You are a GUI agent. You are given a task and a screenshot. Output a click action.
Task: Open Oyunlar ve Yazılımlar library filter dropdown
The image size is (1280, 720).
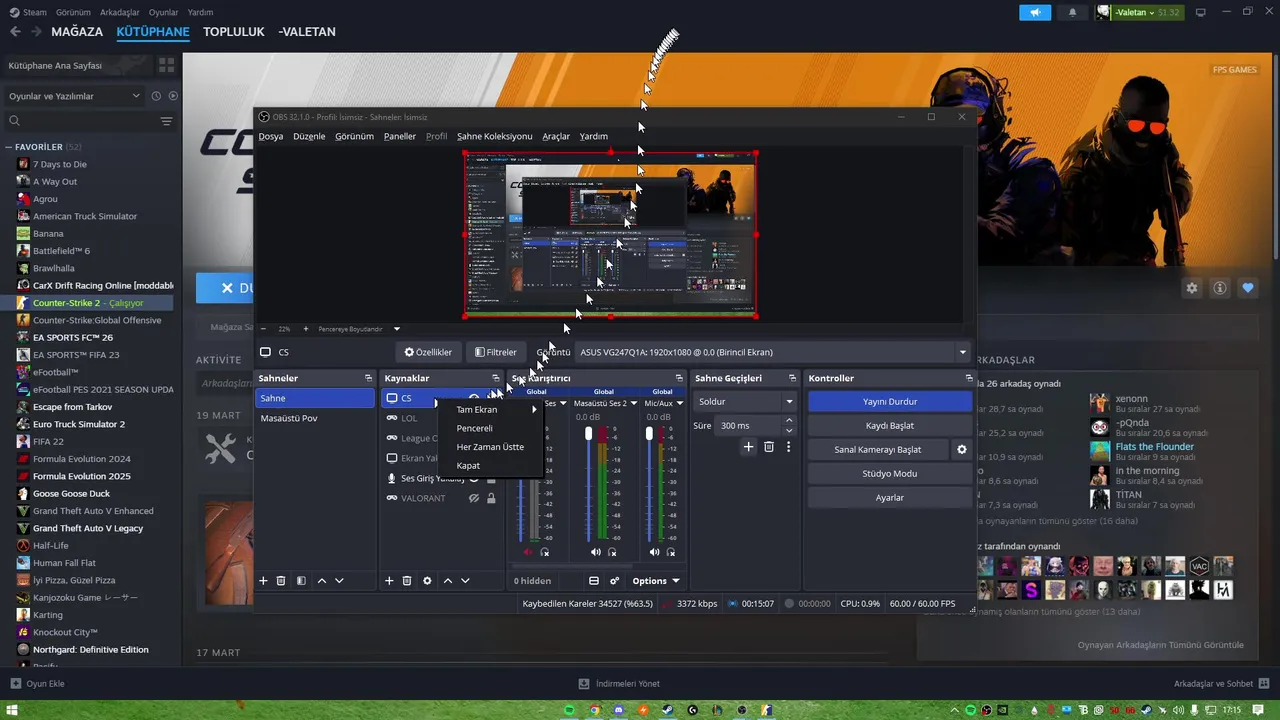click(x=74, y=96)
